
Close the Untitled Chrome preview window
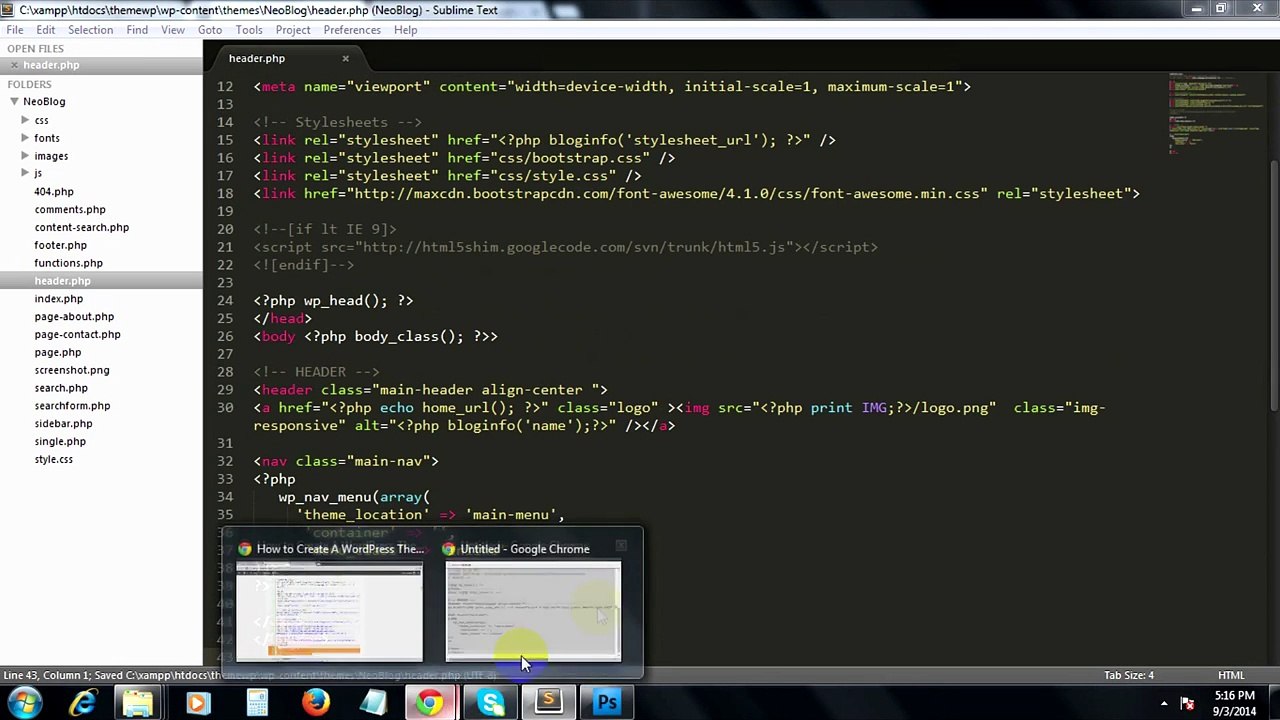[621, 546]
